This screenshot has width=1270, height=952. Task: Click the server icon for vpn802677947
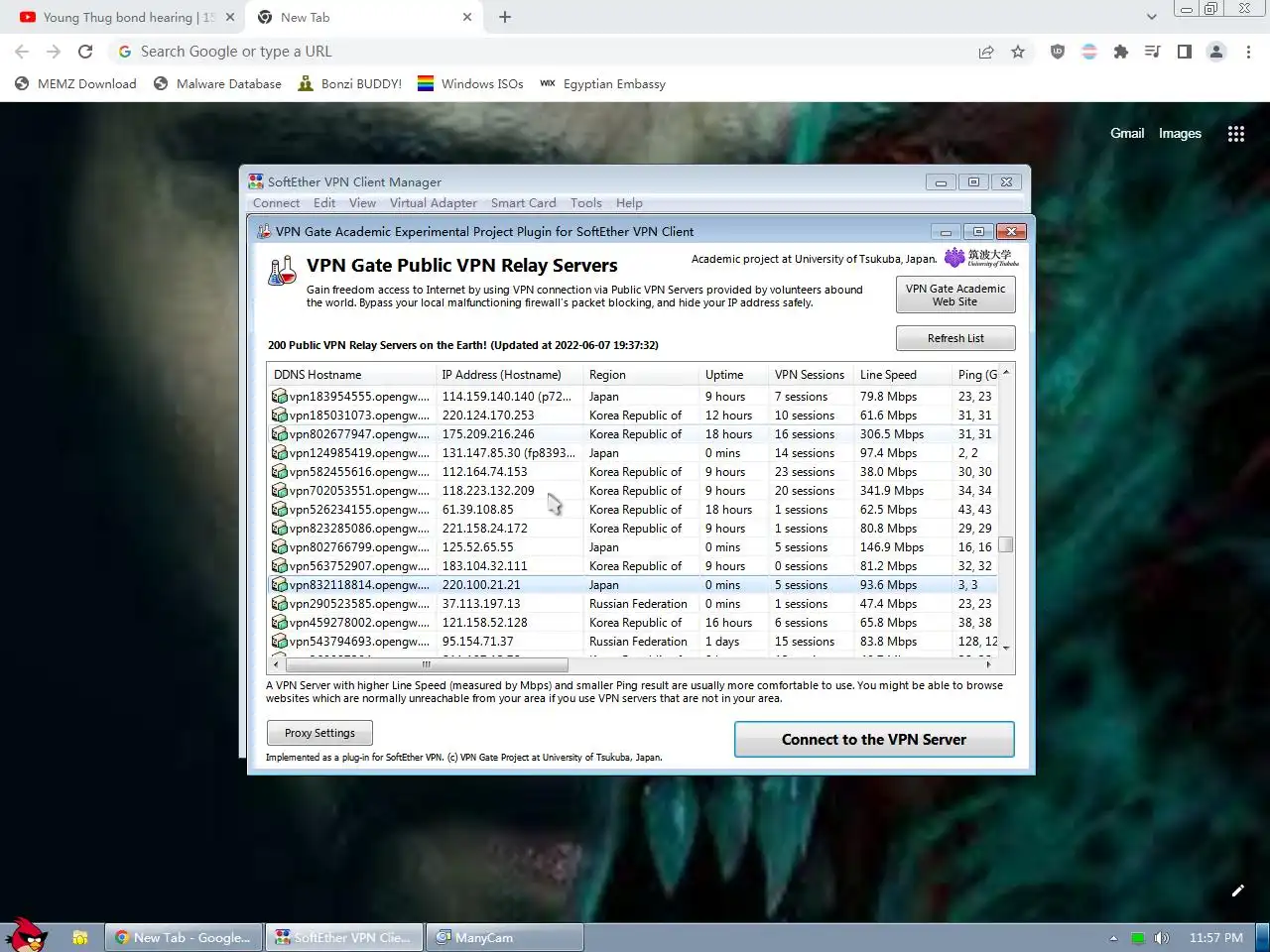(x=280, y=434)
